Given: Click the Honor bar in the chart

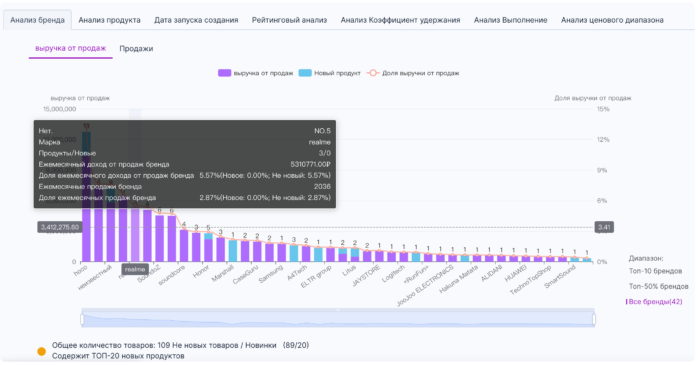Looking at the screenshot, I should click(x=208, y=247).
